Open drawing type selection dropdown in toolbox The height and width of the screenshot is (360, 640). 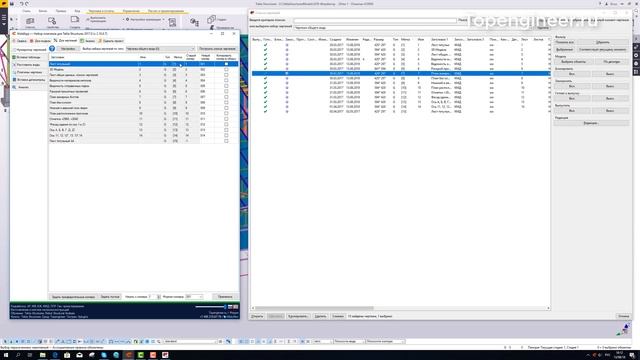click(x=160, y=49)
